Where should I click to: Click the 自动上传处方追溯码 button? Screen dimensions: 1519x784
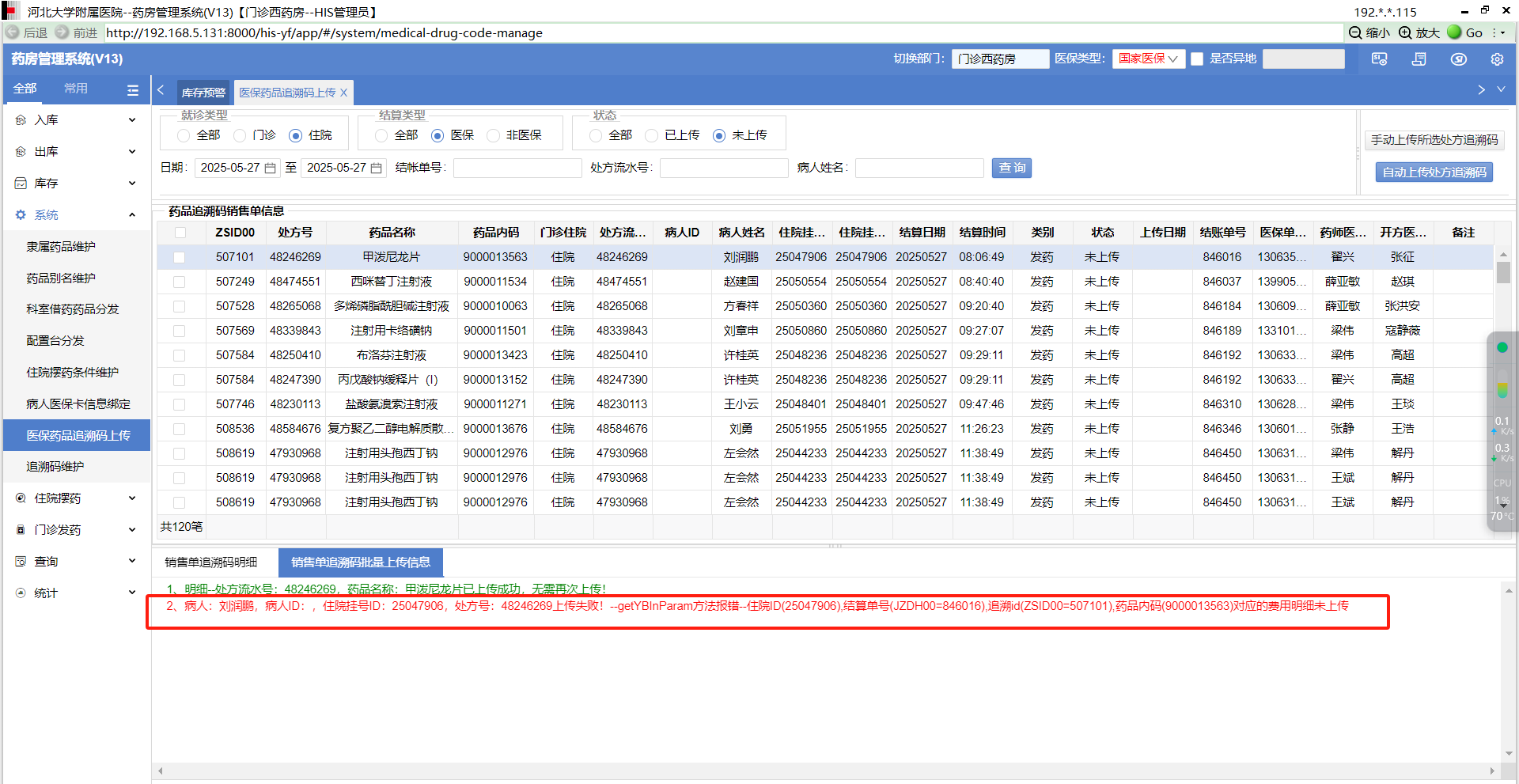(1434, 172)
